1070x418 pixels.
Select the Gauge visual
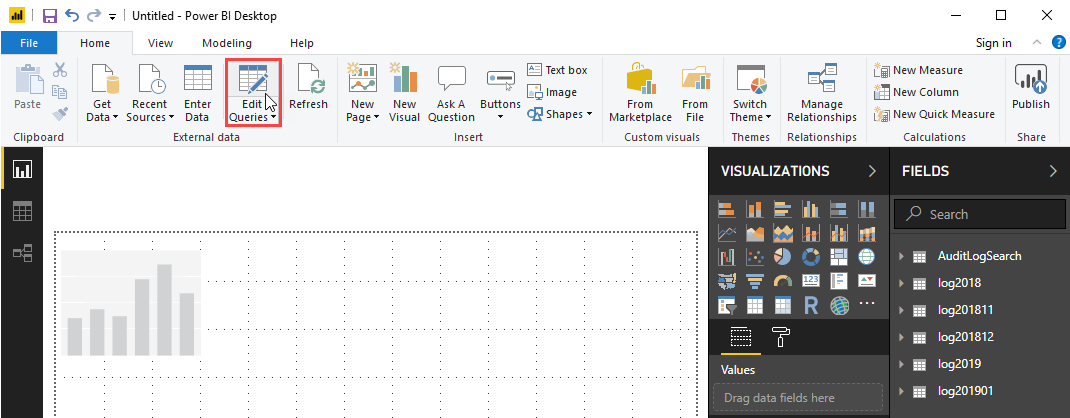[783, 281]
